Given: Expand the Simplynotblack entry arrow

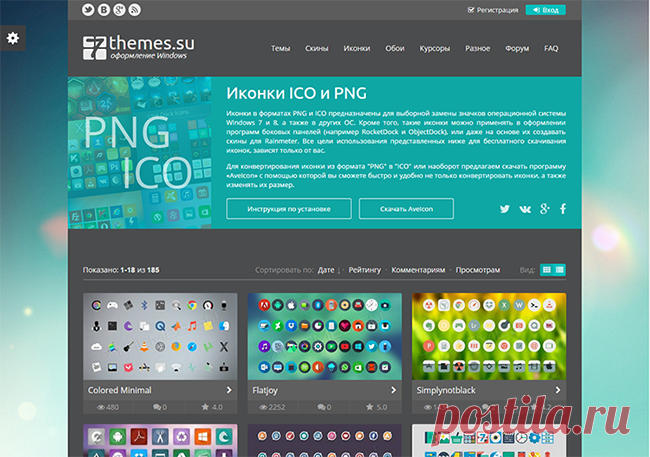Looking at the screenshot, I should [558, 390].
